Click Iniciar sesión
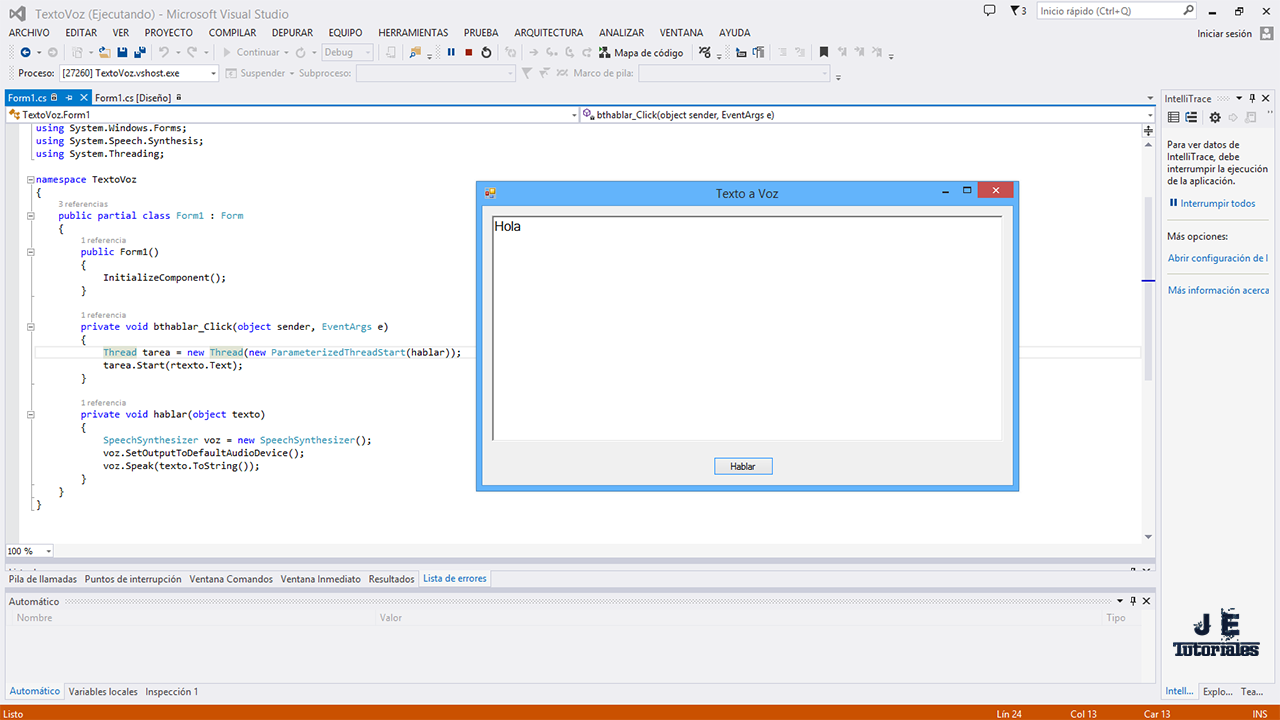Viewport: 1280px width, 720px height. [1224, 33]
